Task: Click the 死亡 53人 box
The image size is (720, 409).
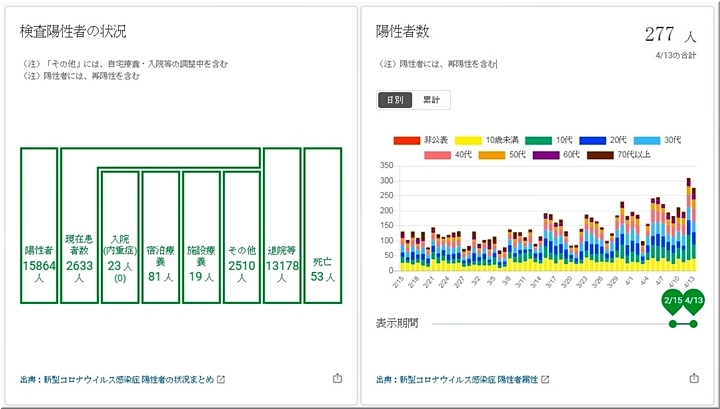Action: tap(320, 268)
